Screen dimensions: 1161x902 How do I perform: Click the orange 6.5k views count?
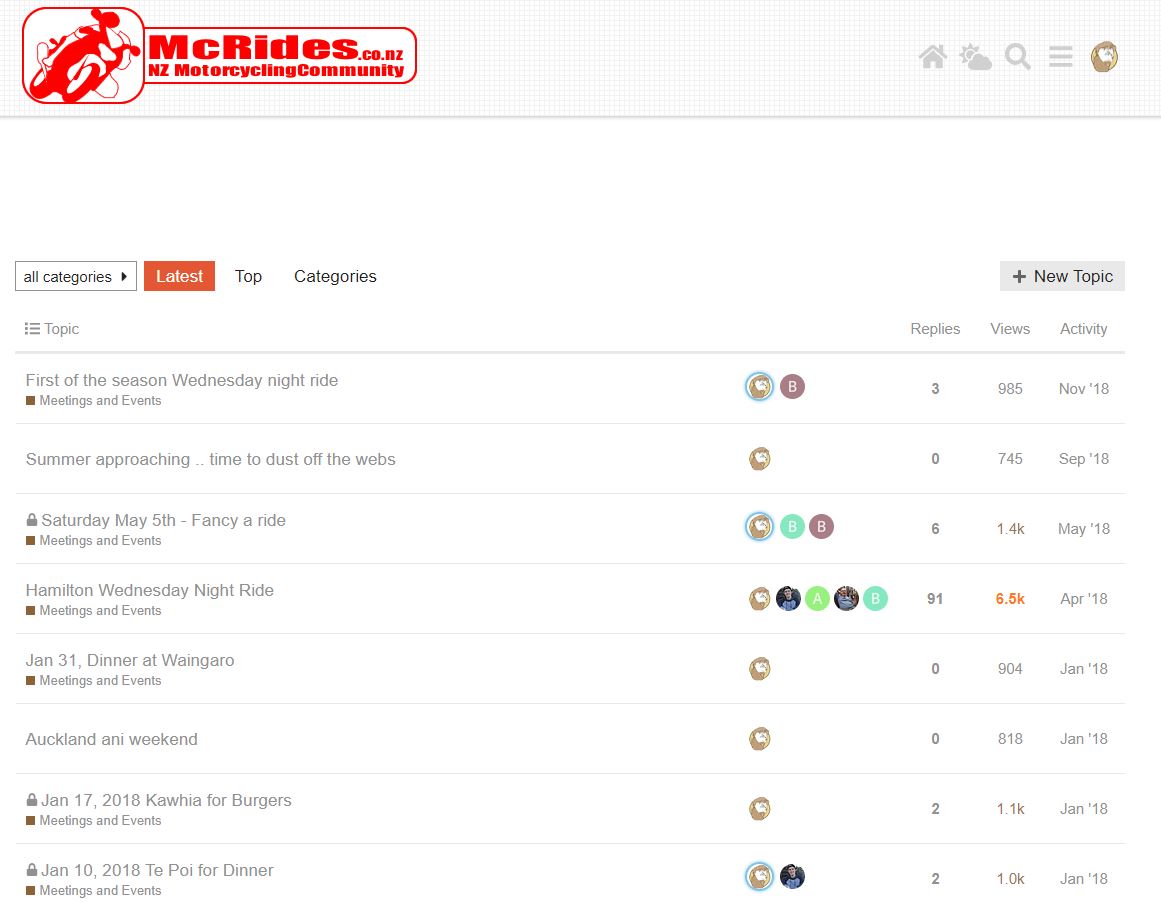(1010, 598)
